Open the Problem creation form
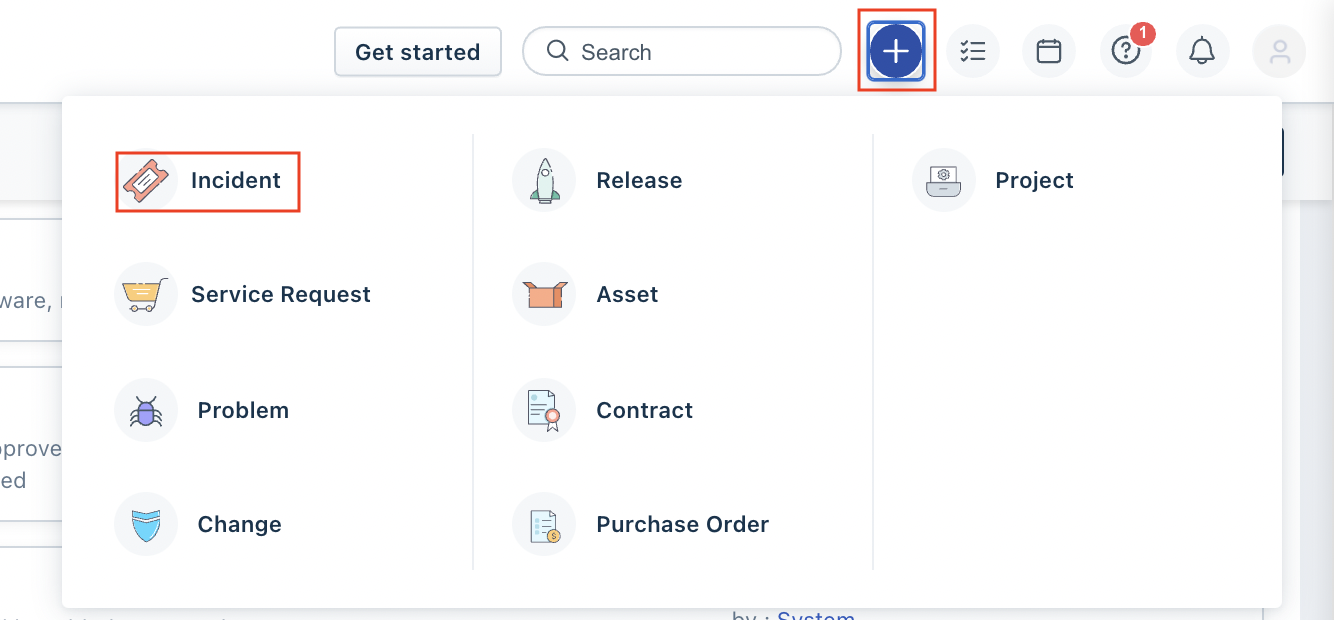The width and height of the screenshot is (1334, 620). point(243,410)
